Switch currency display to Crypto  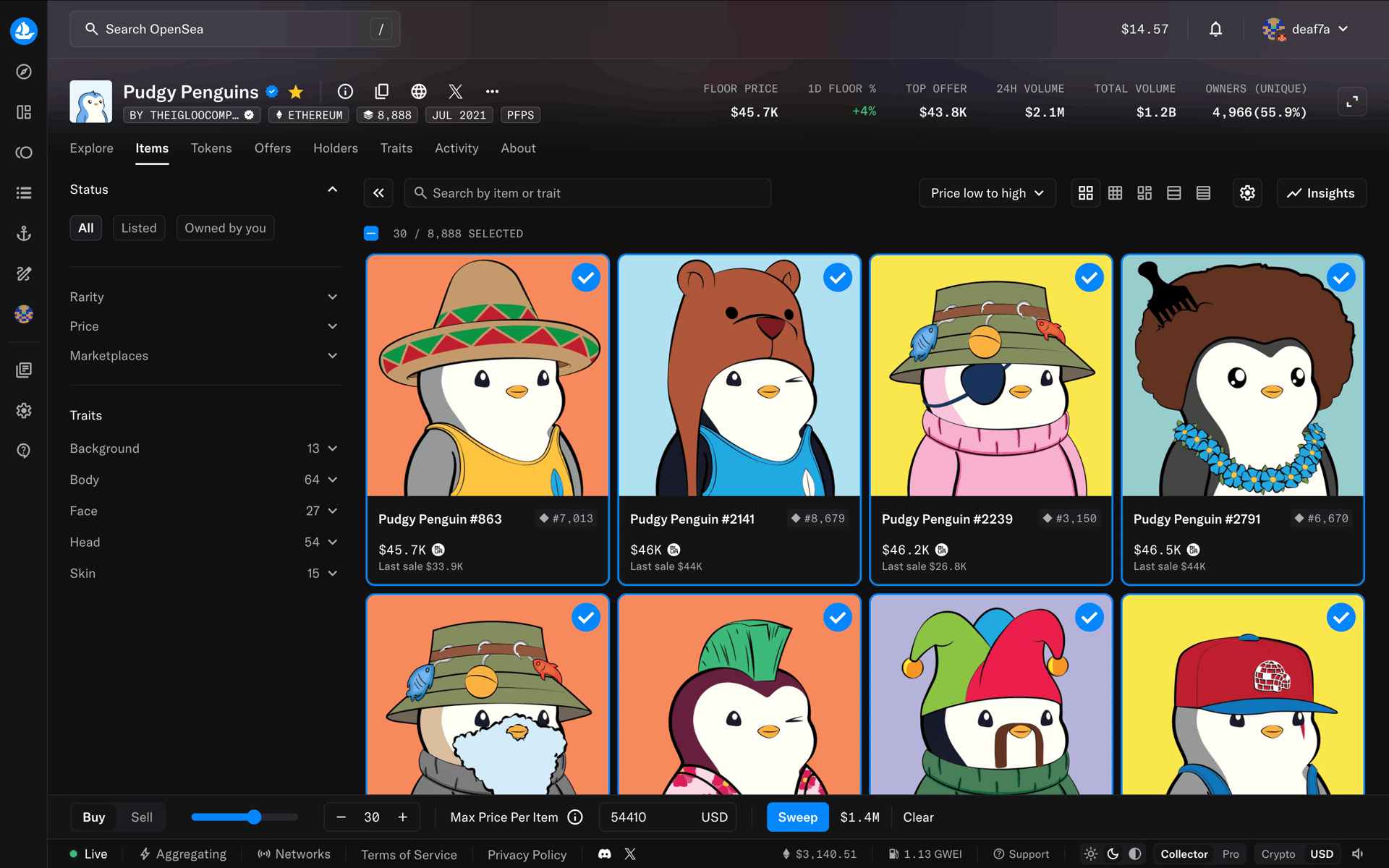(x=1278, y=854)
